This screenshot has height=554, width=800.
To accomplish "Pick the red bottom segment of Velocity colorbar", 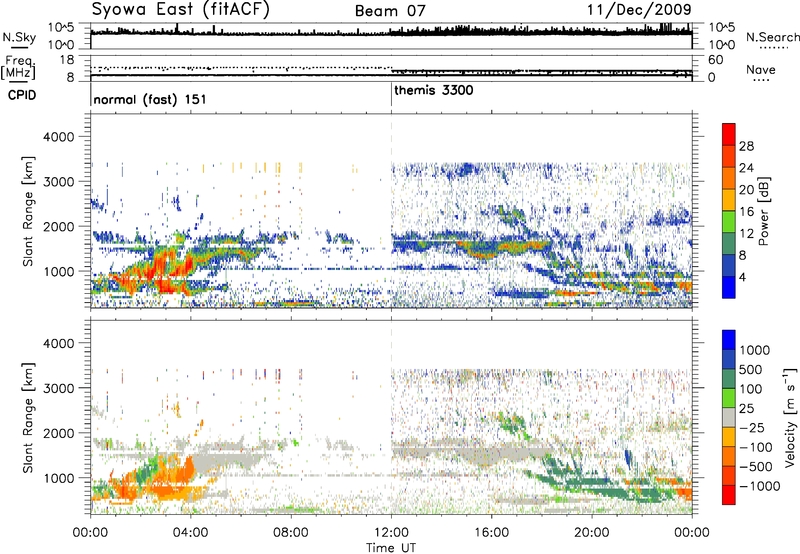I will [729, 495].
